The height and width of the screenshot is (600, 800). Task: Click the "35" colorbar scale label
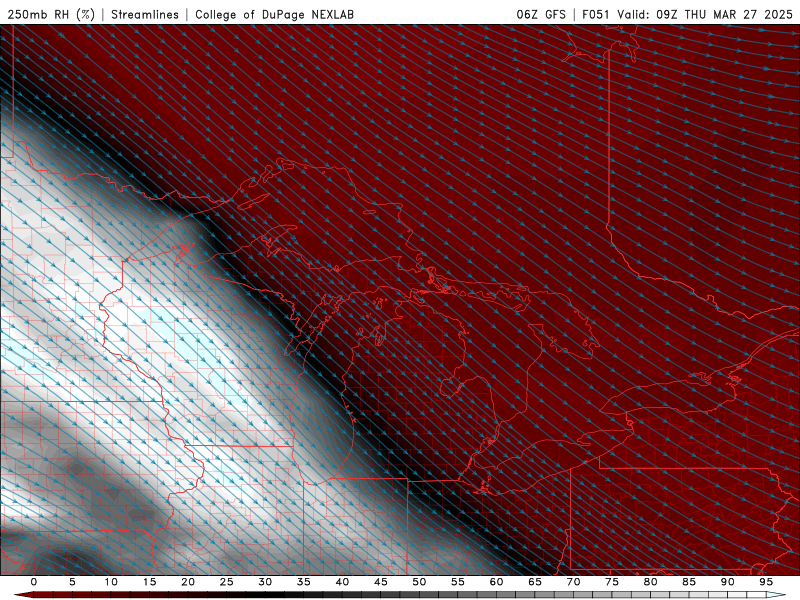tap(304, 582)
